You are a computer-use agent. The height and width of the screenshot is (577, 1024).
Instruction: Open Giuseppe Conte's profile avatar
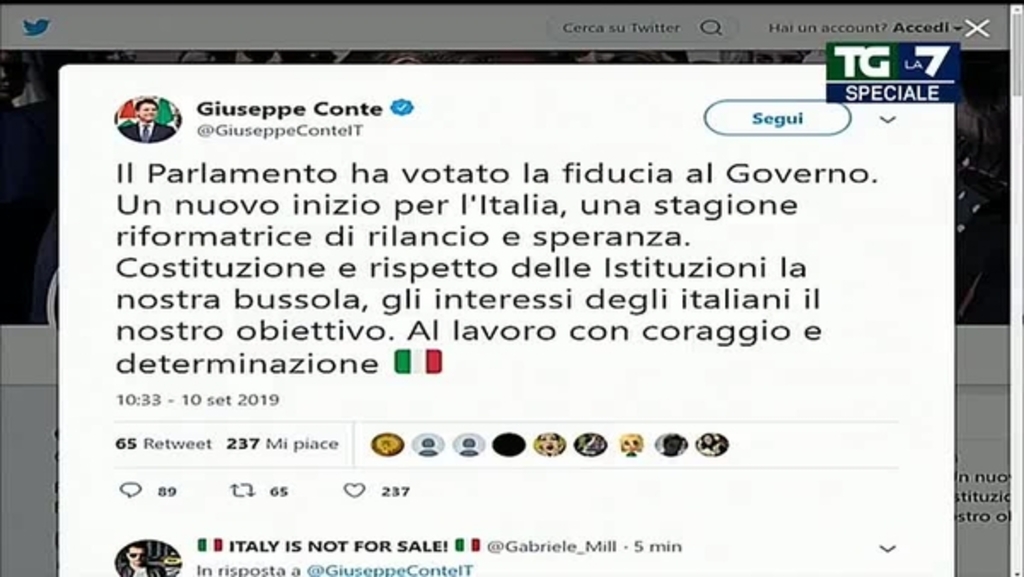(148, 119)
